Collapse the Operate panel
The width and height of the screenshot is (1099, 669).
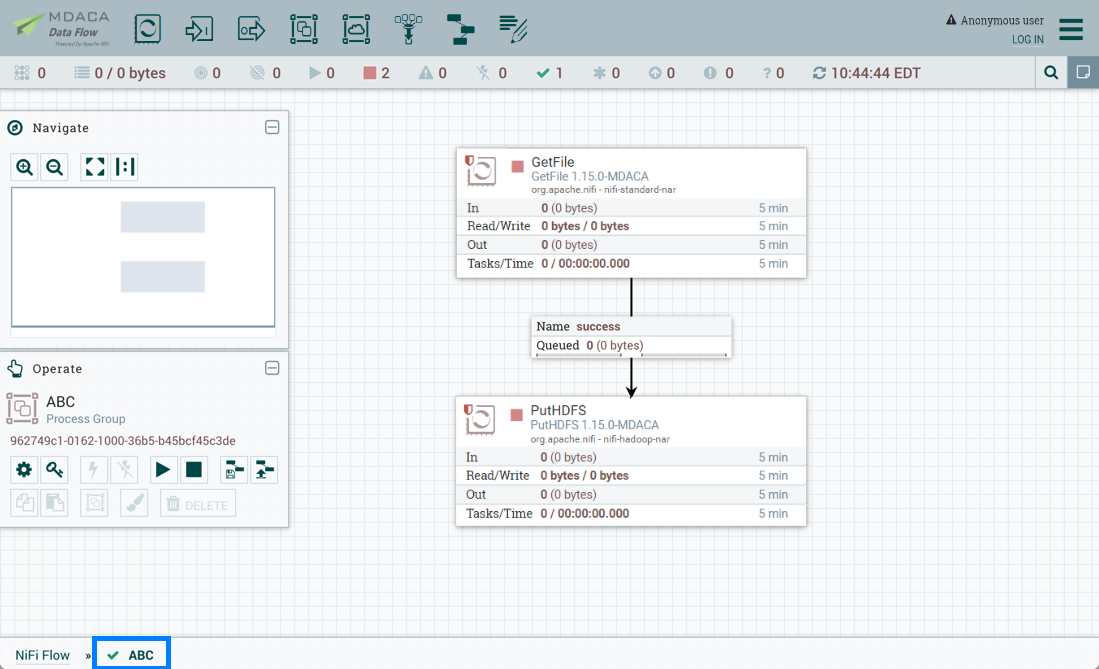[x=272, y=368]
